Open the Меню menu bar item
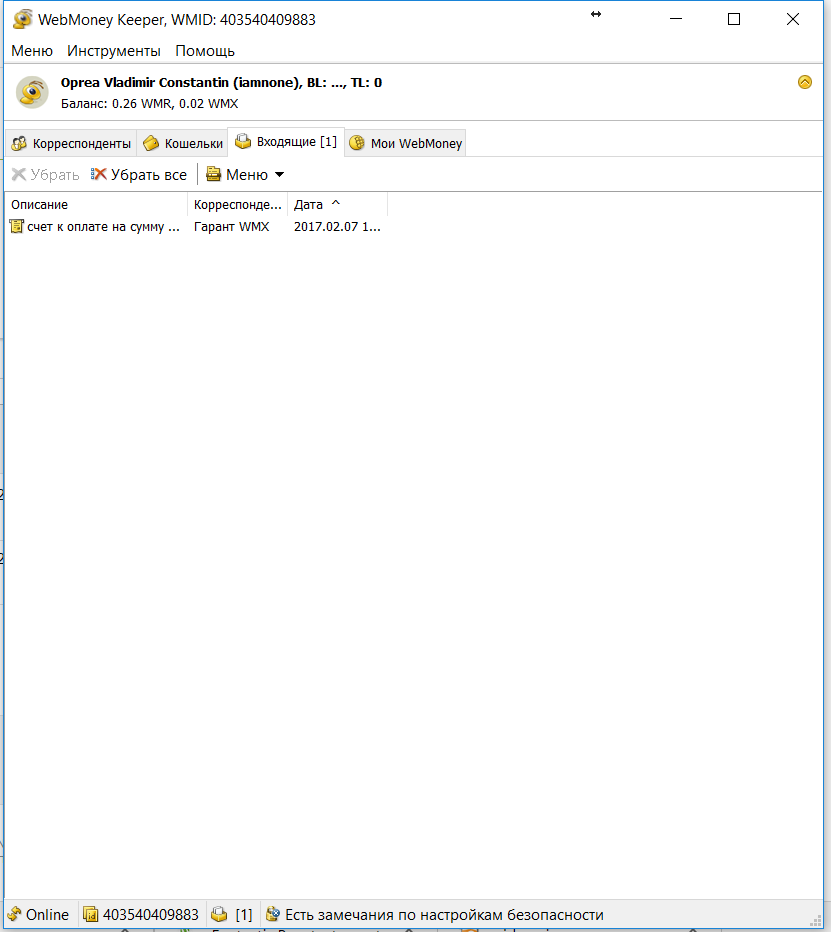 [x=32, y=51]
